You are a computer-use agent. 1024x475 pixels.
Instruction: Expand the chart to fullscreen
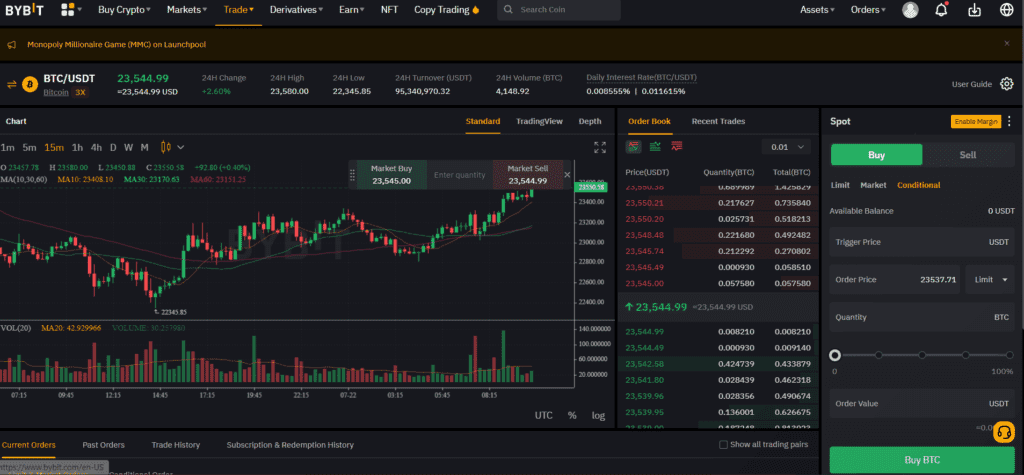tap(600, 148)
